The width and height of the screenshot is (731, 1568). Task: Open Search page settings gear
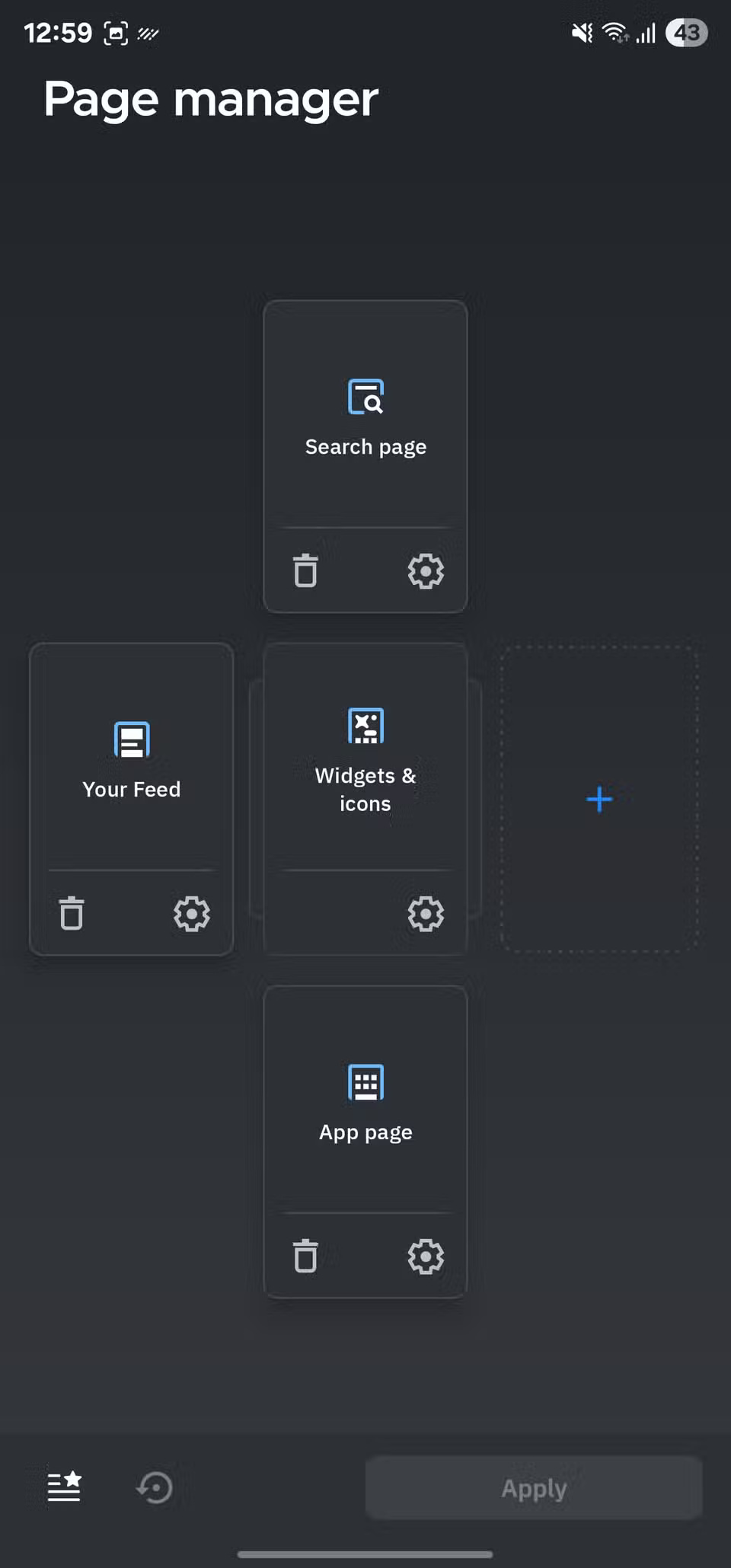(426, 570)
